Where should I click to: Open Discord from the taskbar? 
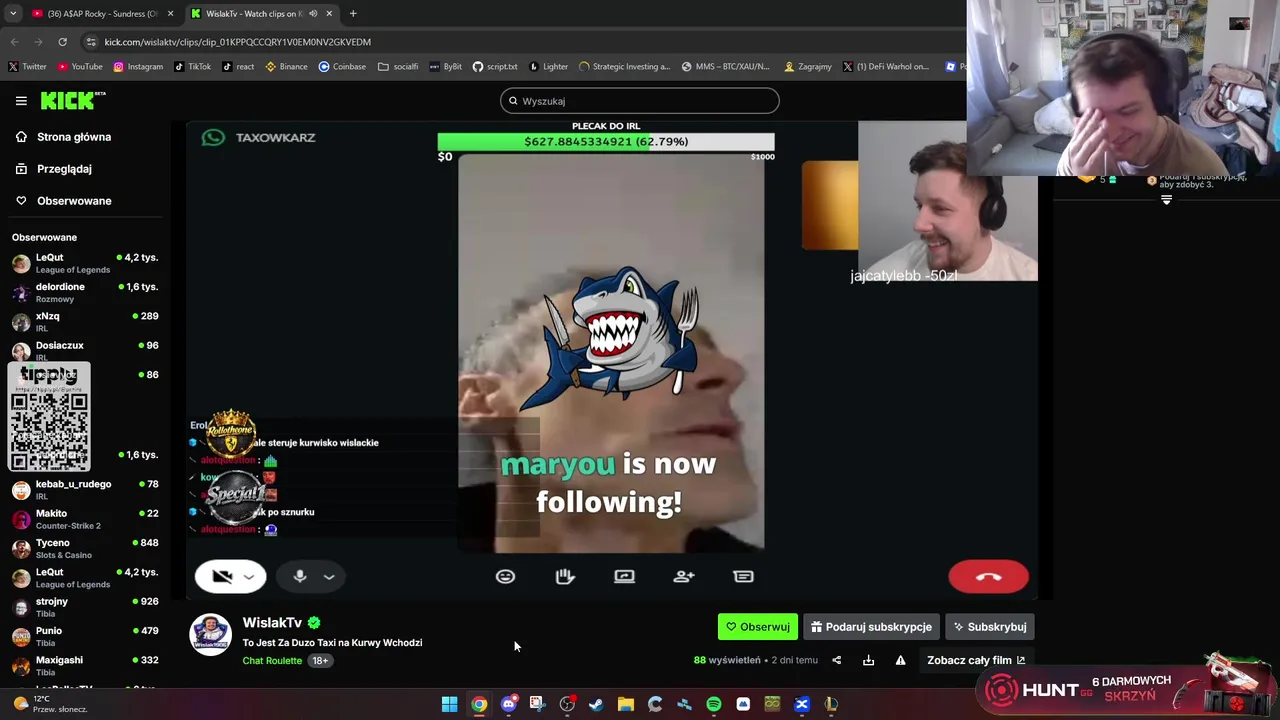coord(509,704)
